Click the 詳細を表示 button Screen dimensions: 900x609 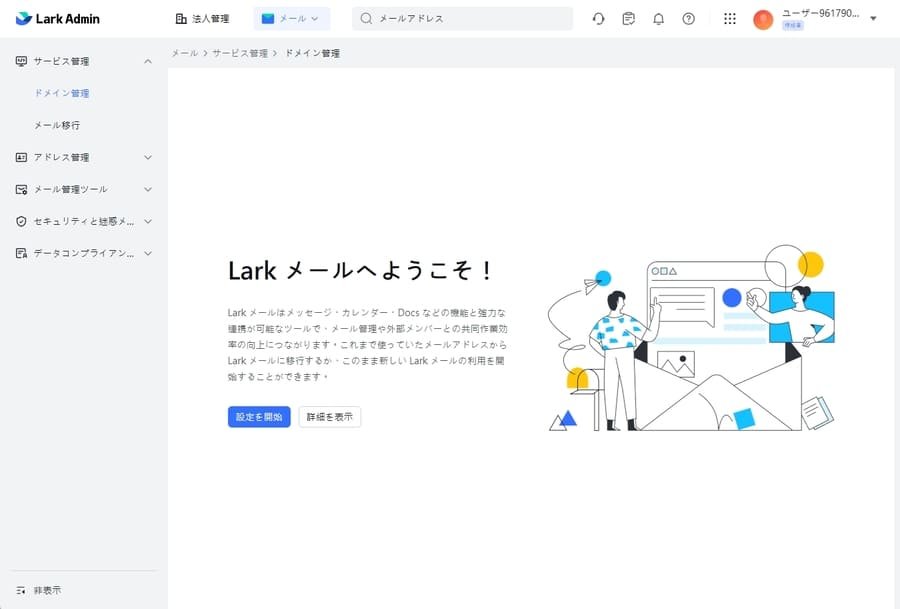329,416
